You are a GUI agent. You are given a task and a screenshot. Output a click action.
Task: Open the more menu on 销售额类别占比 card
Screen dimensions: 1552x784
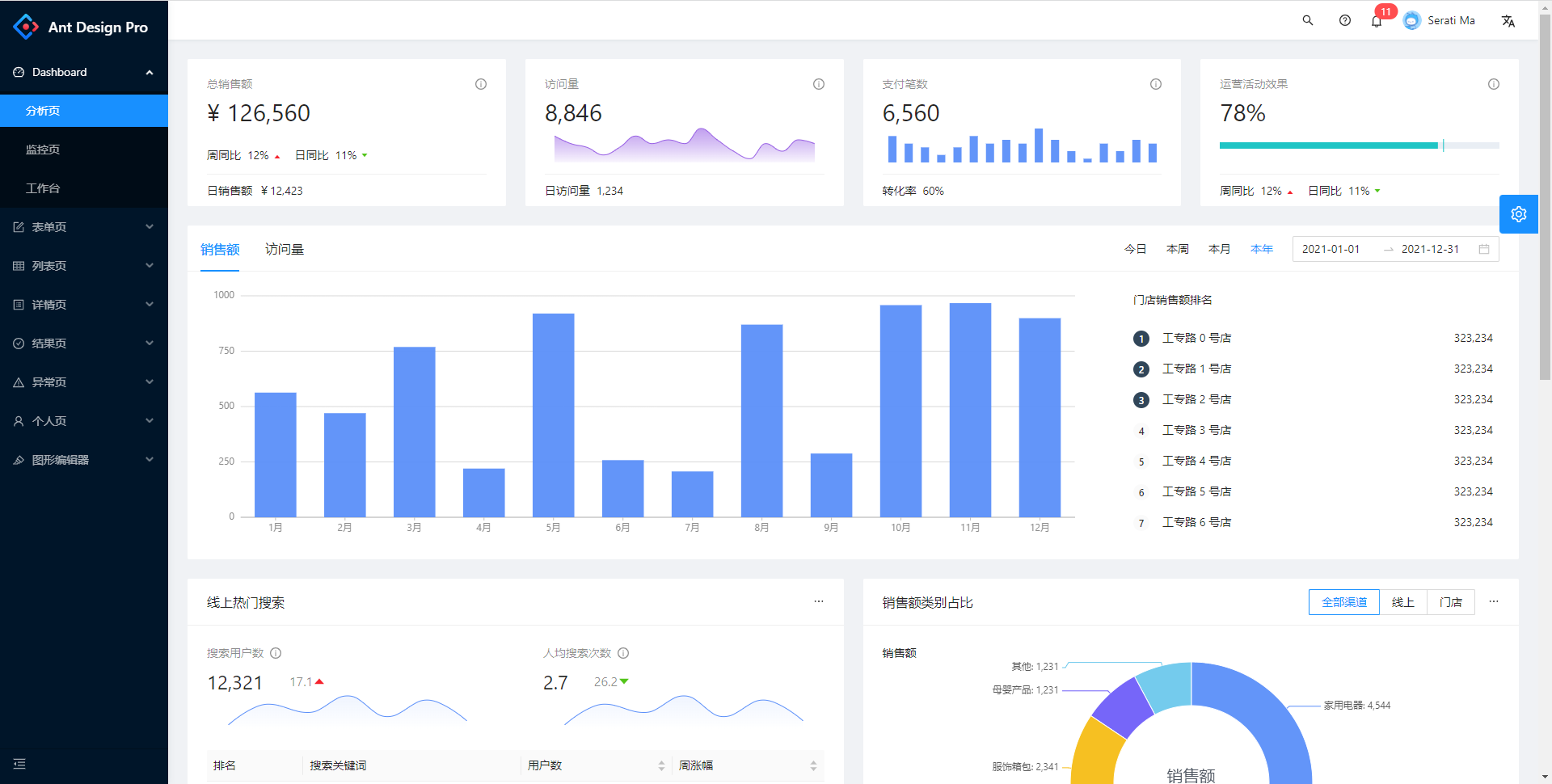tap(1494, 601)
